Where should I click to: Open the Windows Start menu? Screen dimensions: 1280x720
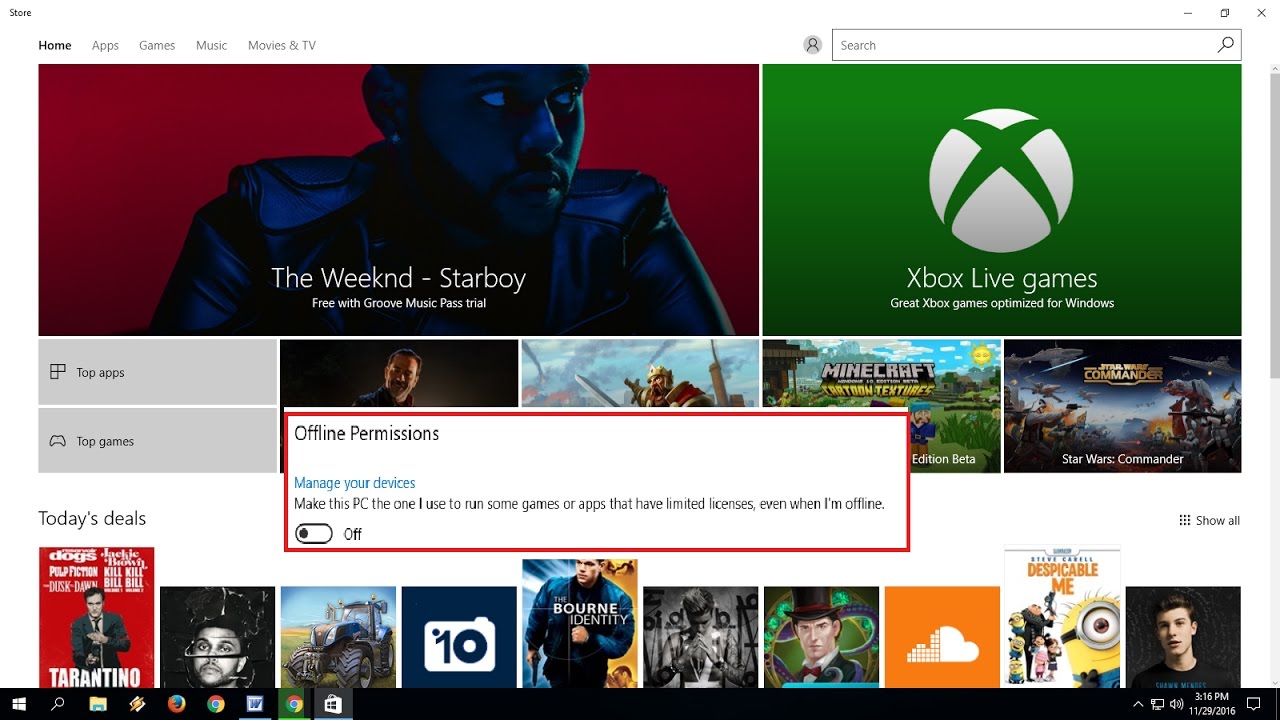pyautogui.click(x=19, y=704)
